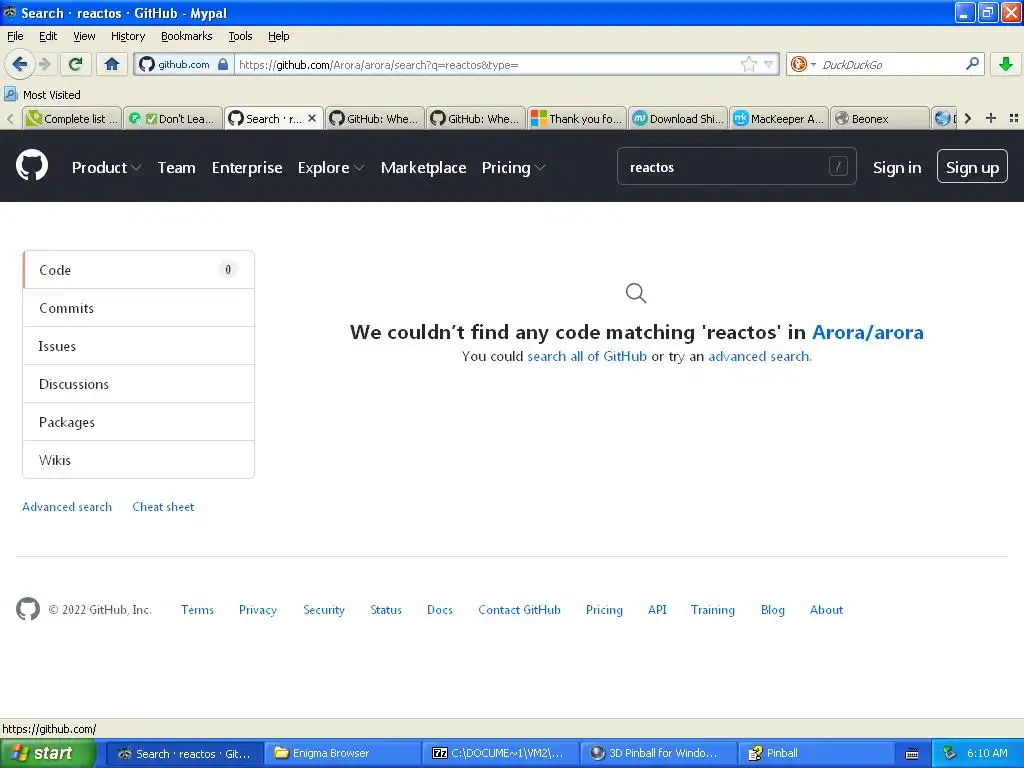The height and width of the screenshot is (768, 1024).
Task: Click the Sign up button
Action: pyautogui.click(x=972, y=167)
